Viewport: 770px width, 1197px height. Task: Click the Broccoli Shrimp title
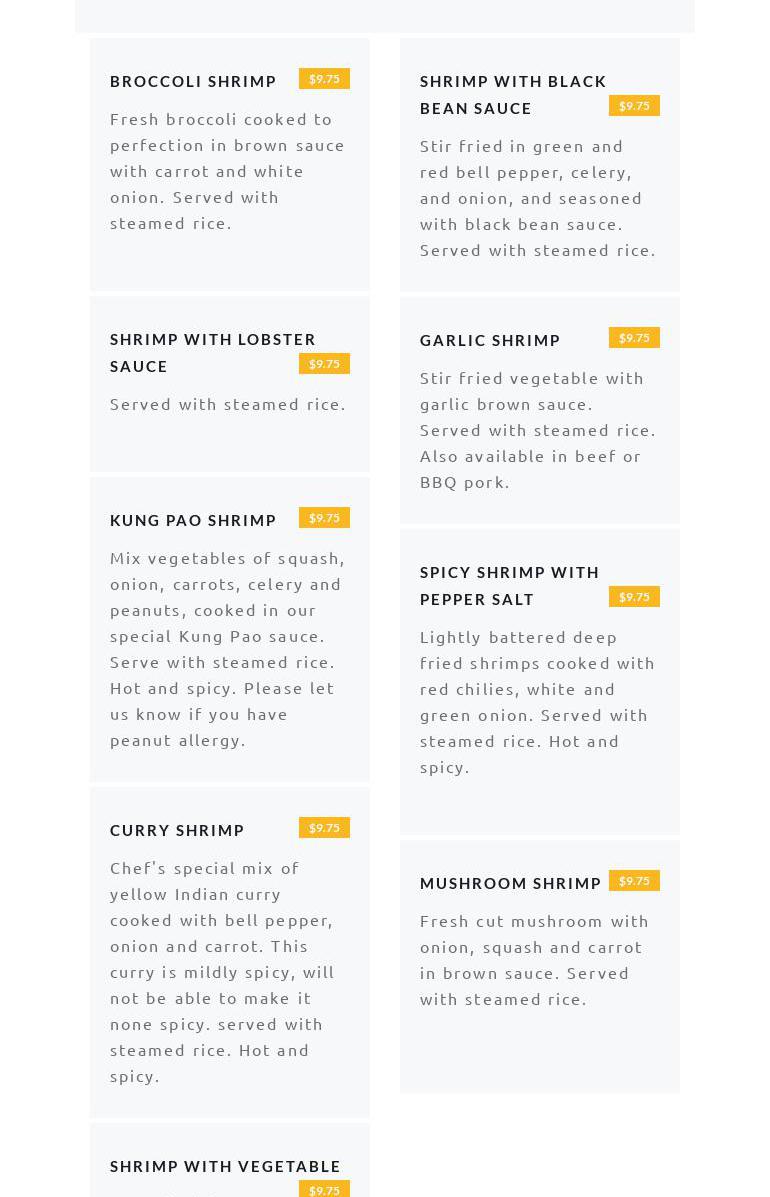[193, 81]
